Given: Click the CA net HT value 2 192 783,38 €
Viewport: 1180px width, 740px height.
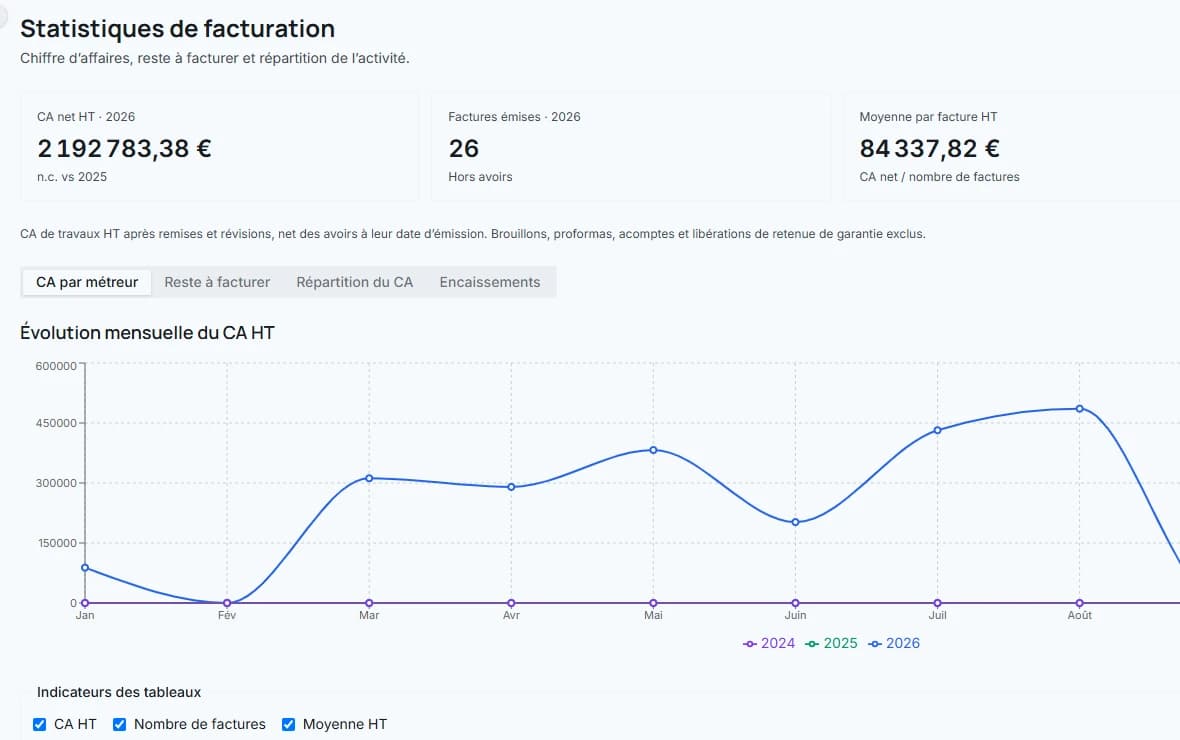Looking at the screenshot, I should [124, 148].
